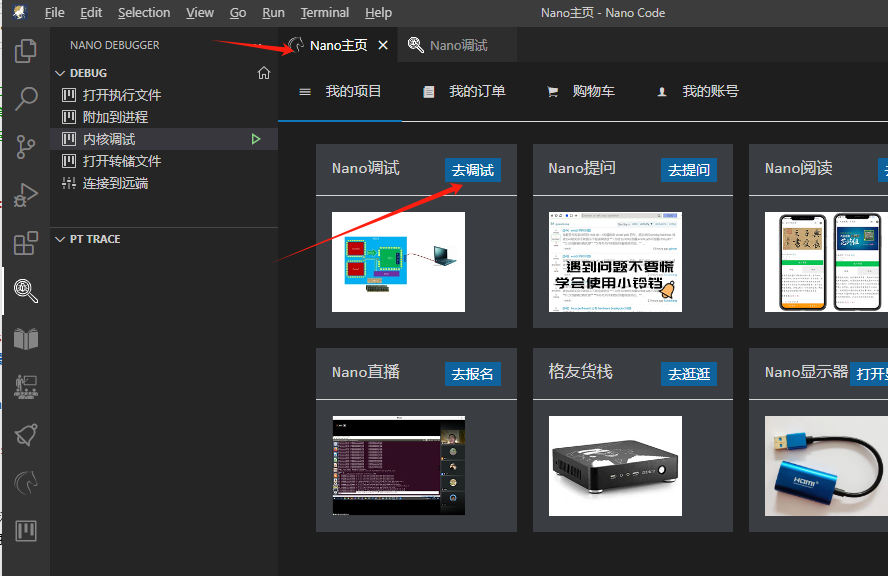The width and height of the screenshot is (888, 576).
Task: Open the Explorer files view in the activity bar
Action: [x=25, y=51]
